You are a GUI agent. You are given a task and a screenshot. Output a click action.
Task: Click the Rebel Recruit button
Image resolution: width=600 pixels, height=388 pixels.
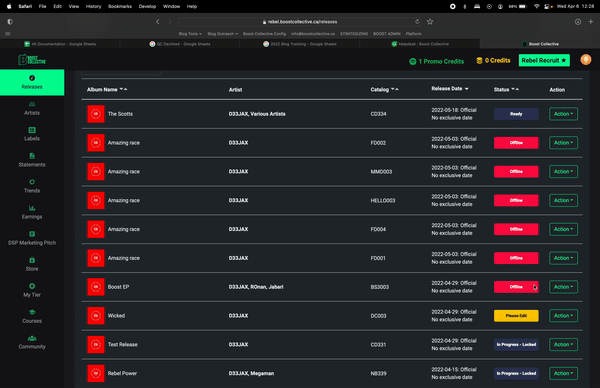[544, 60]
